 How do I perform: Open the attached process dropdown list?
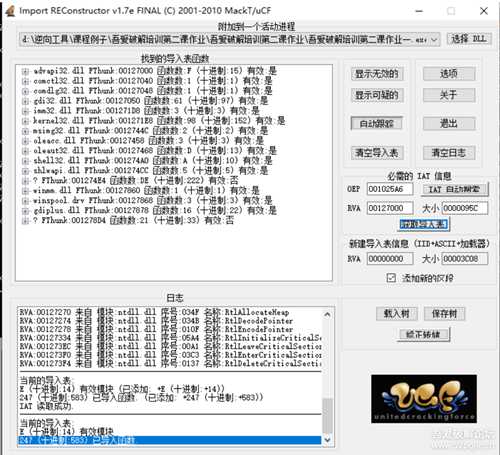pos(434,40)
